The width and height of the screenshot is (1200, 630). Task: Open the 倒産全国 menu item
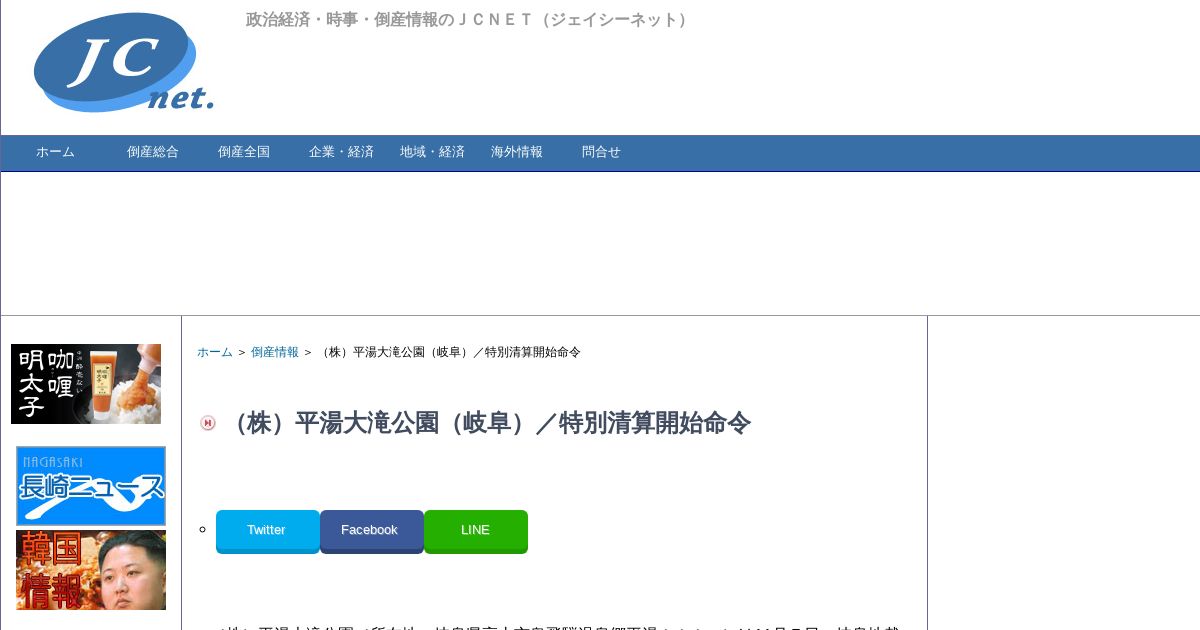pos(244,152)
